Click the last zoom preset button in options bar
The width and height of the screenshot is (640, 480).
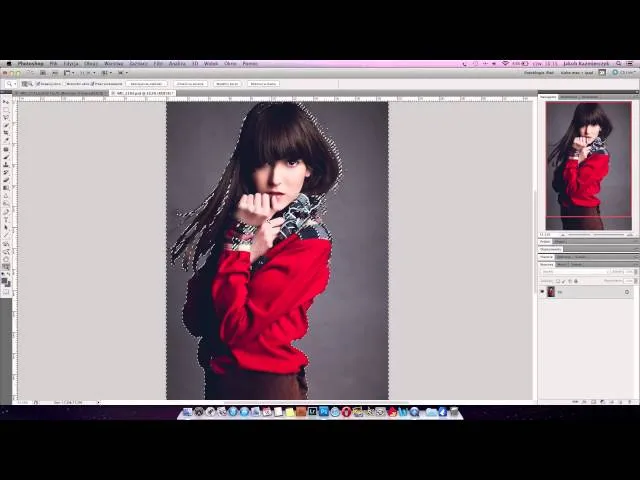pyautogui.click(x=262, y=84)
